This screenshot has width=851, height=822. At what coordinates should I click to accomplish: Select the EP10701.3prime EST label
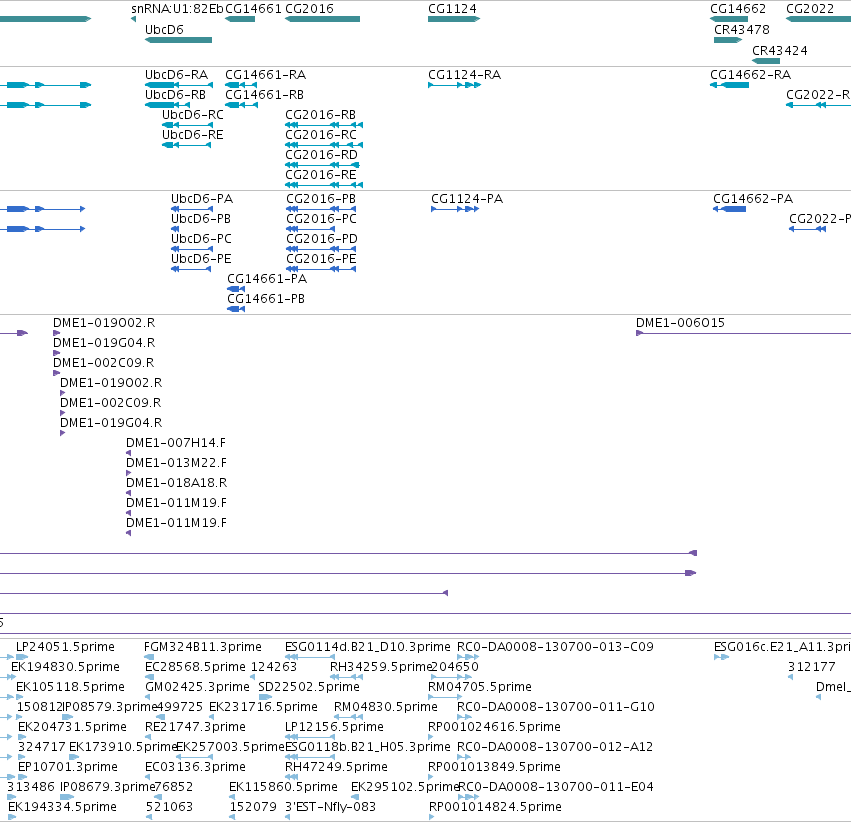click(68, 768)
